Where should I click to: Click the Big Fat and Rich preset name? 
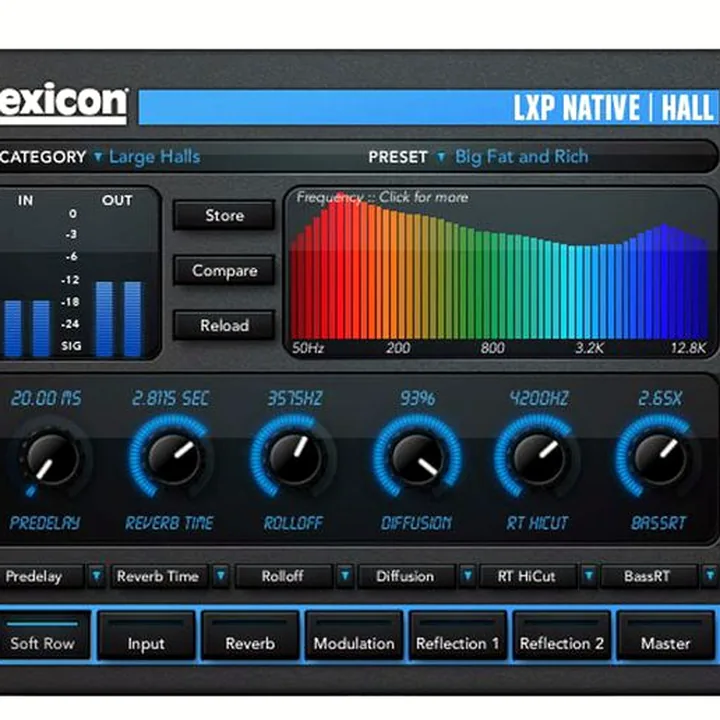tap(522, 157)
